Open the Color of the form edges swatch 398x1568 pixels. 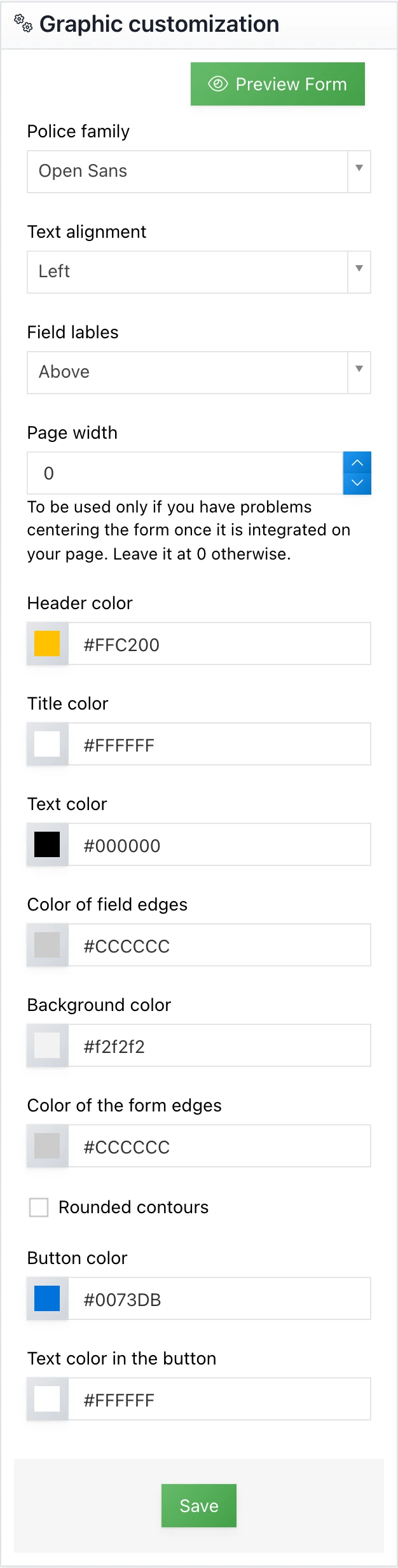[x=46, y=1145]
